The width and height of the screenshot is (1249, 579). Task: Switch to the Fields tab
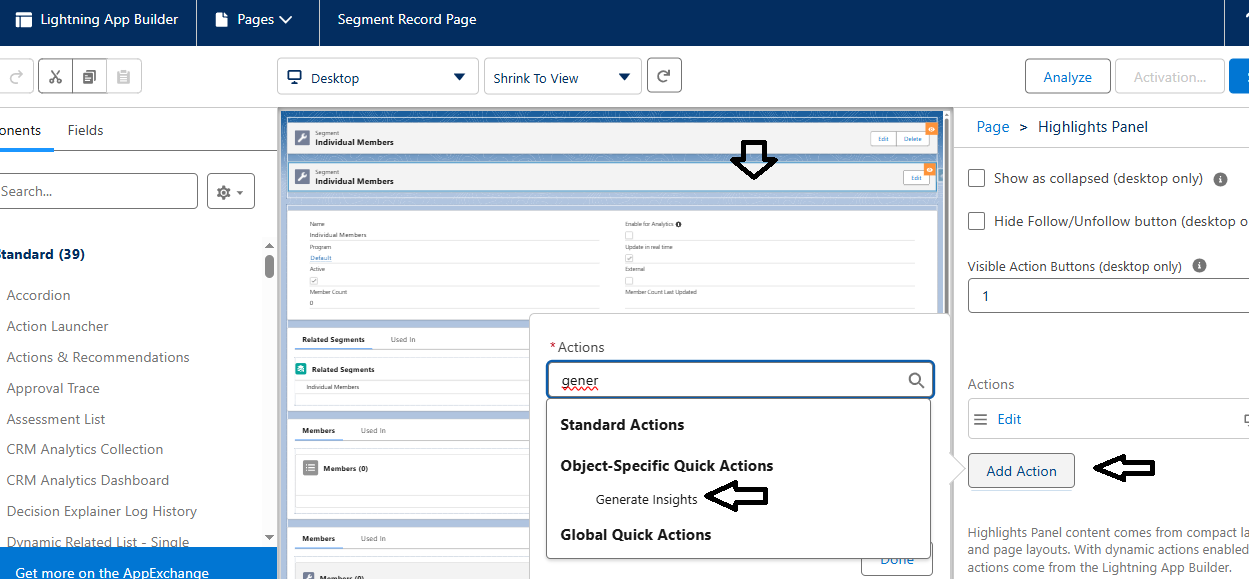[x=85, y=130]
